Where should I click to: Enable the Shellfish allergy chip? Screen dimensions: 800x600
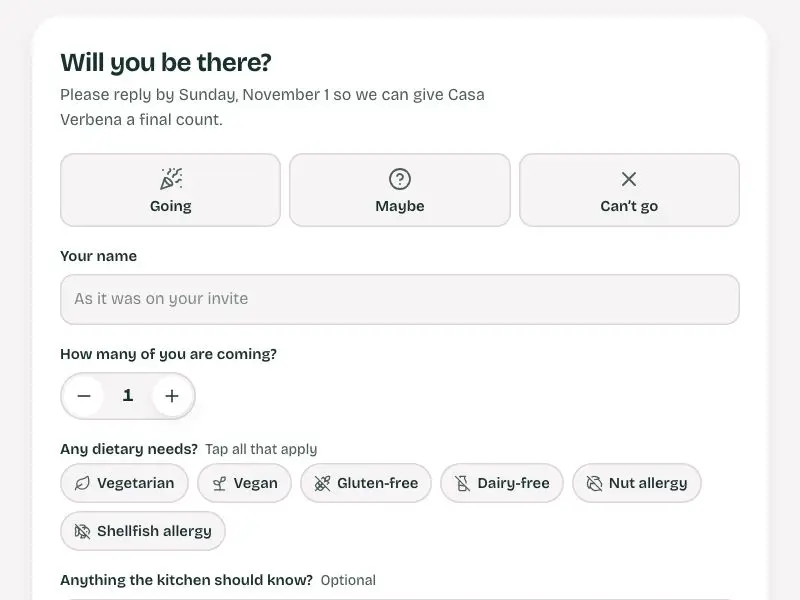tap(142, 531)
